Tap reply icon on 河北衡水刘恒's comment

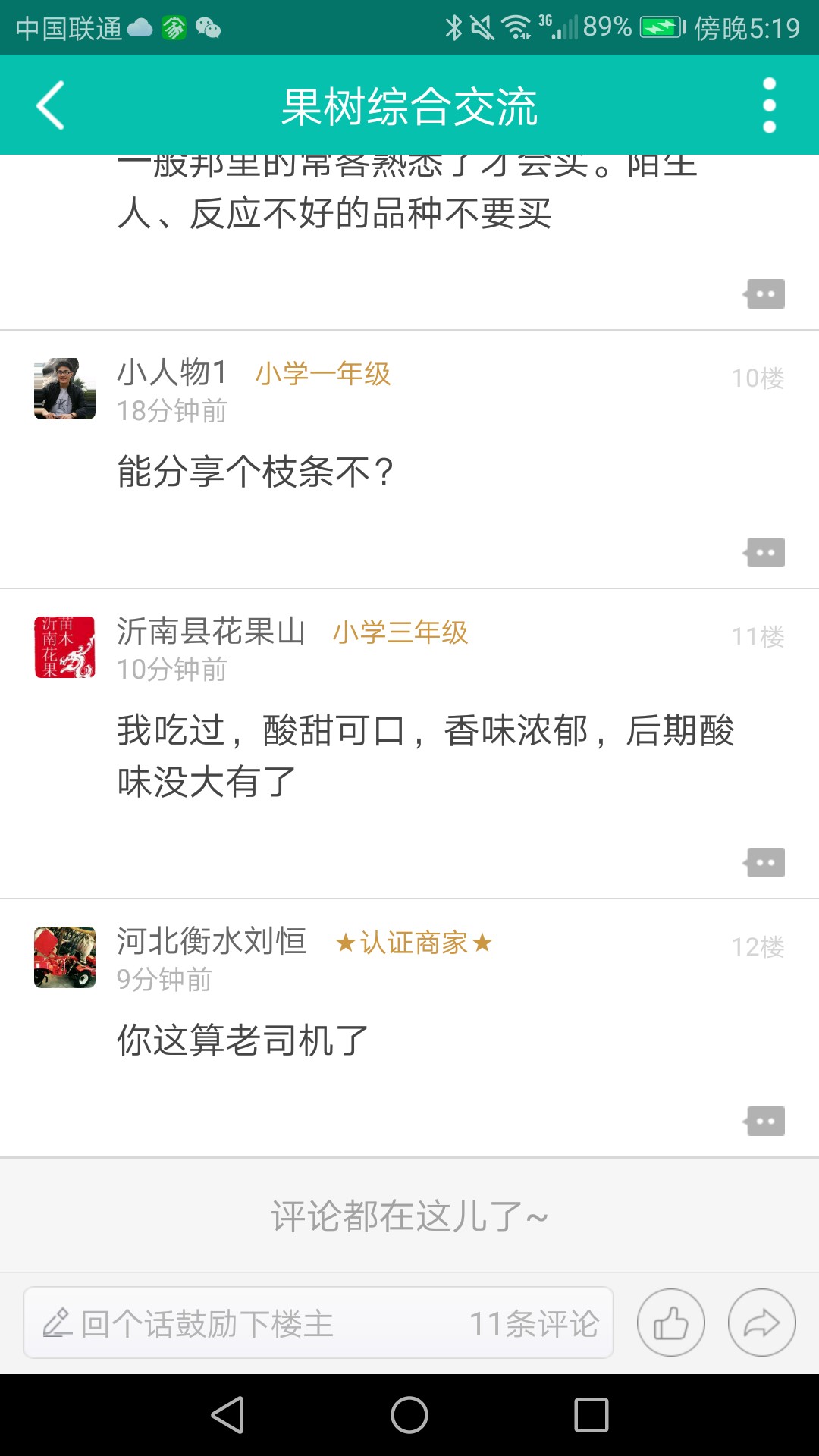point(764,1122)
